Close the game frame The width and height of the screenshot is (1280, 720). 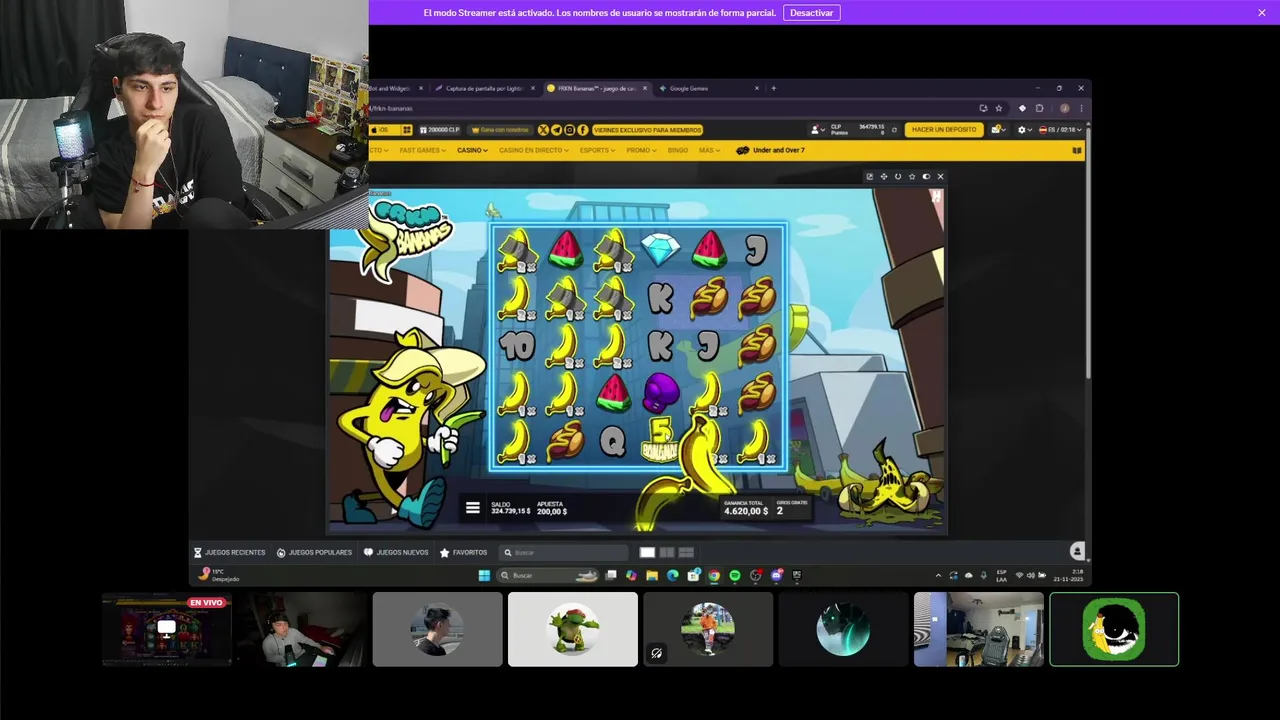(x=940, y=177)
